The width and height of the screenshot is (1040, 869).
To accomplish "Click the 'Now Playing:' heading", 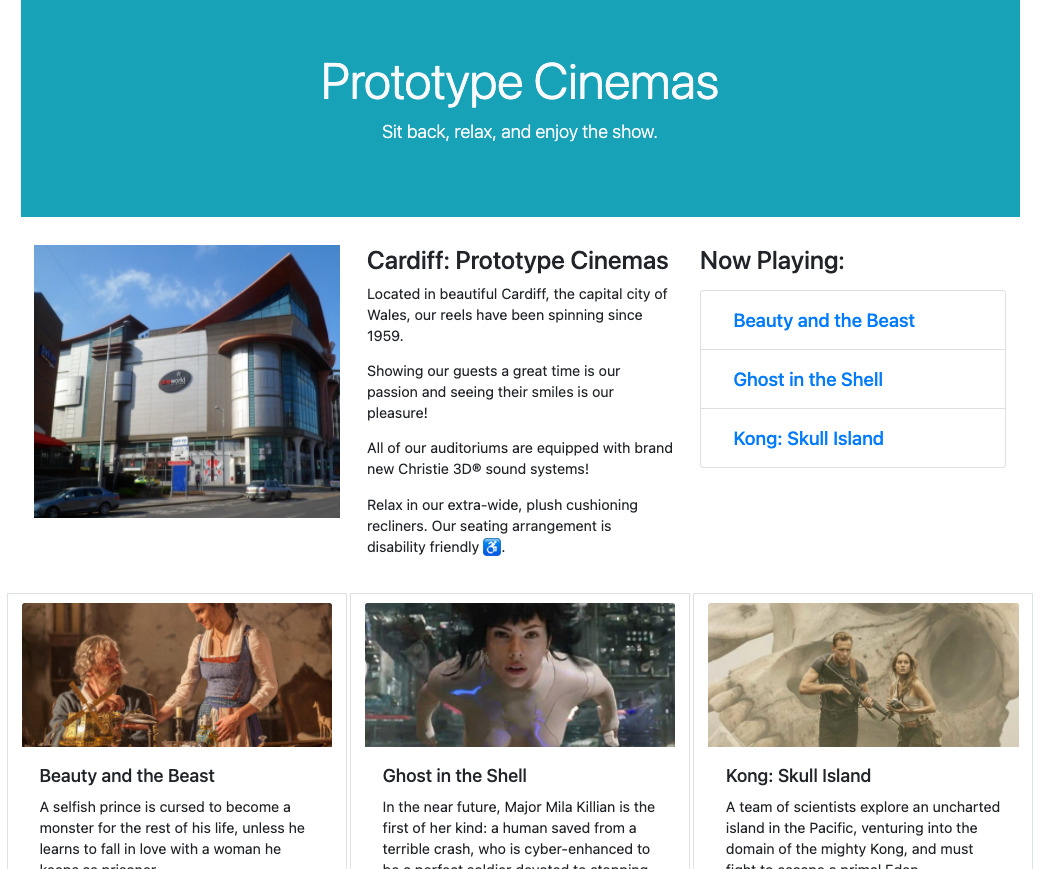I will pos(772,261).
